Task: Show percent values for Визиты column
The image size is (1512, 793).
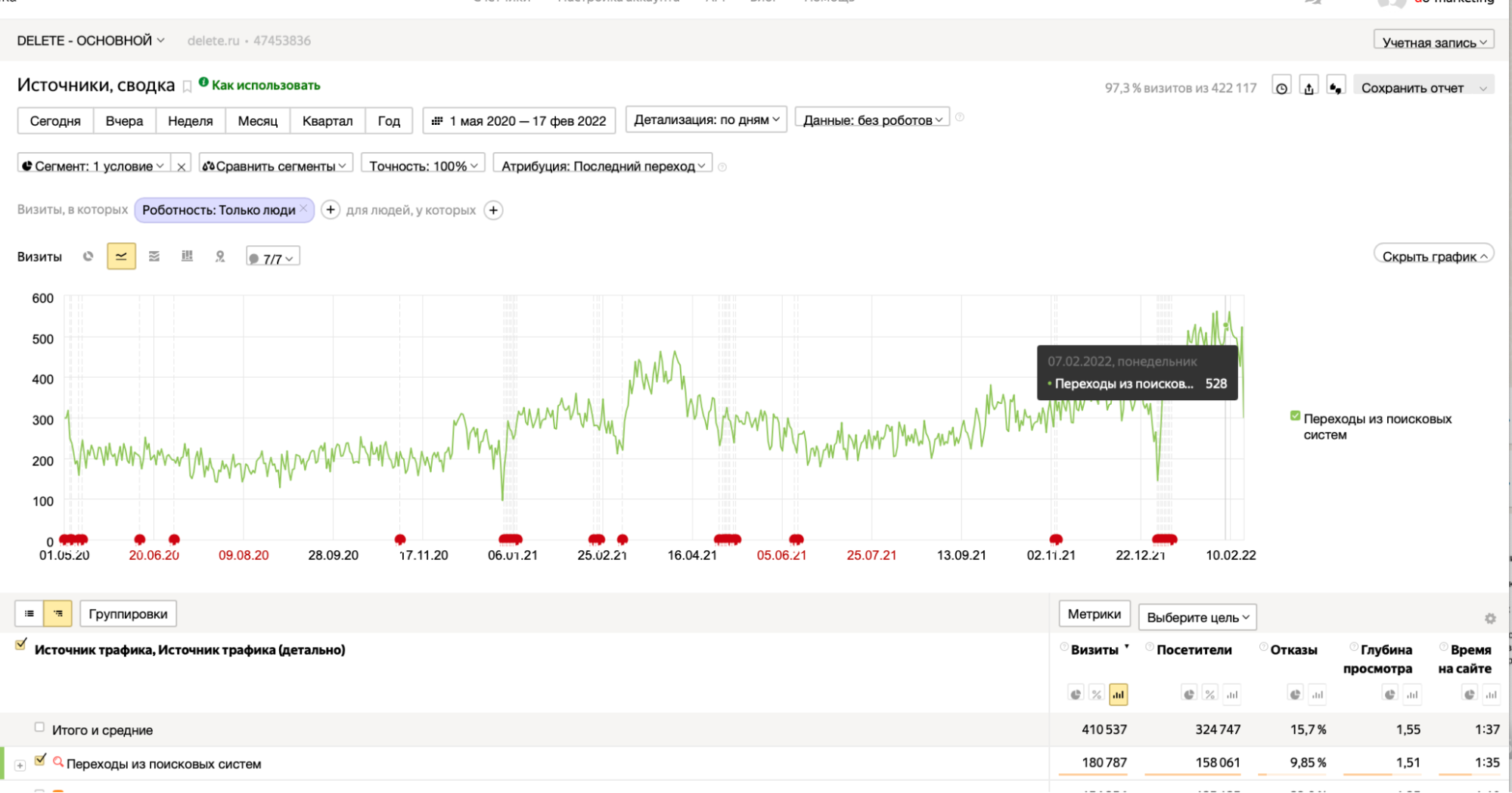Action: tap(1097, 695)
